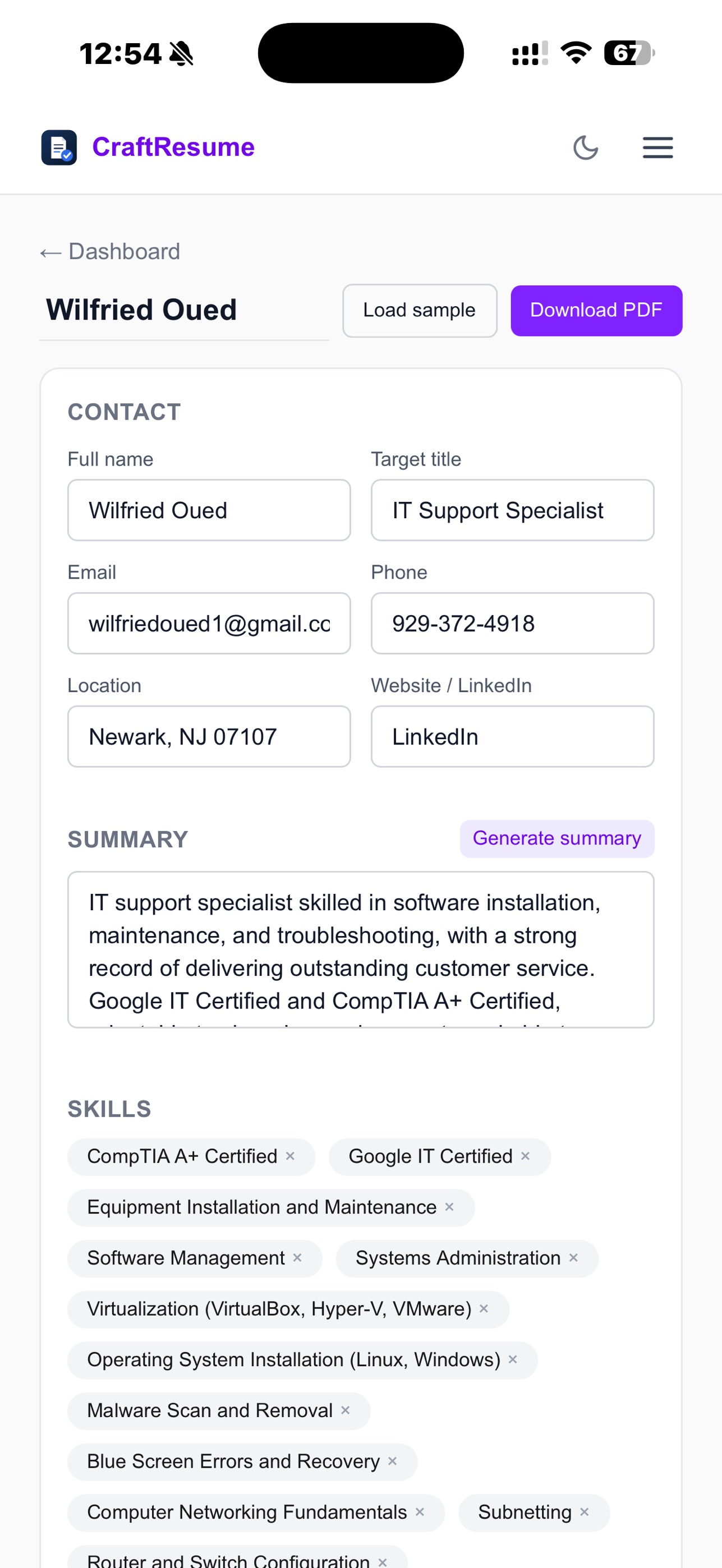Open the Website / LinkedIn field
The image size is (722, 1568).
click(x=513, y=736)
